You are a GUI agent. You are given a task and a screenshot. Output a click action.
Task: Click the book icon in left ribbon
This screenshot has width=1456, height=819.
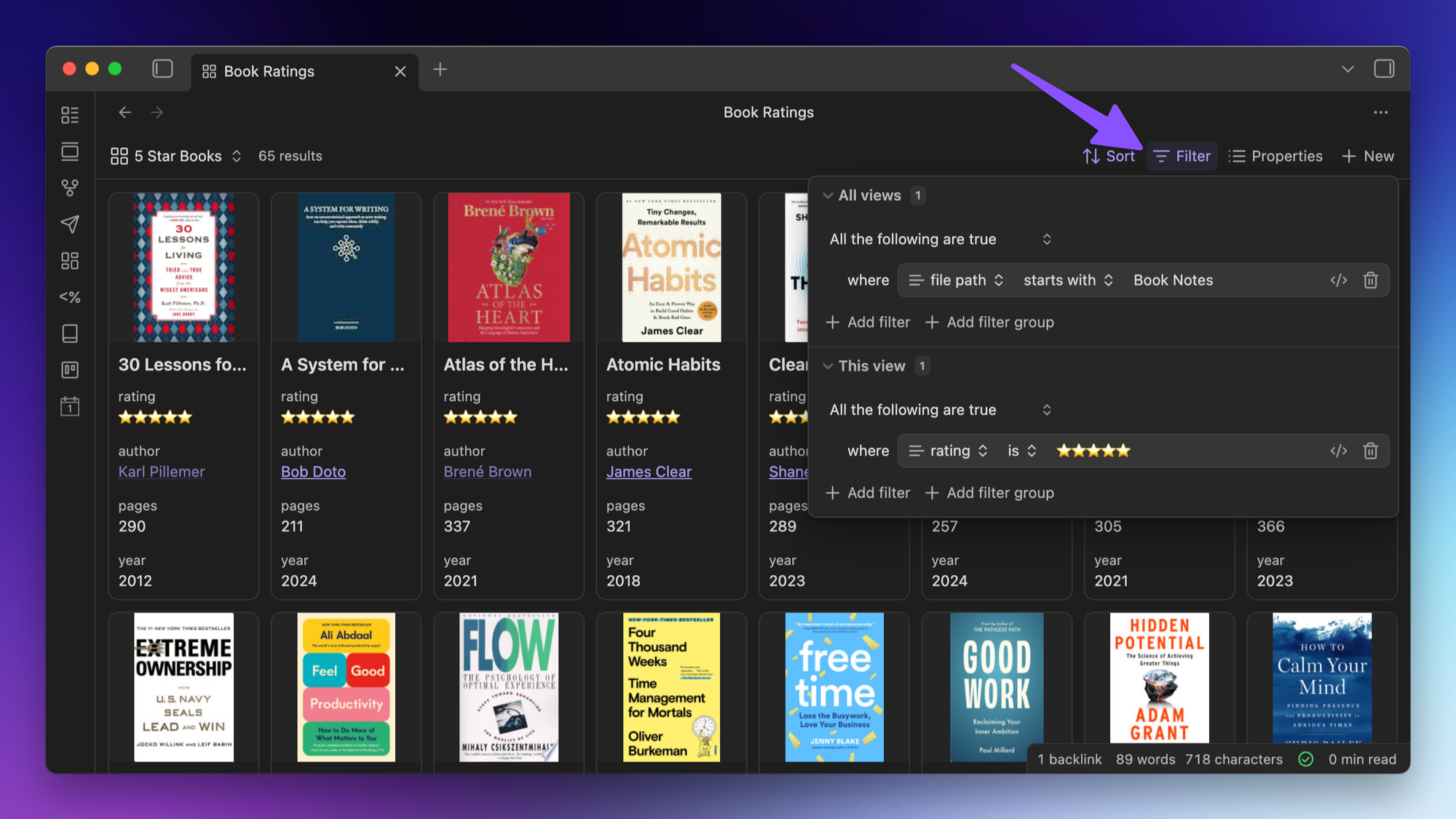click(70, 333)
